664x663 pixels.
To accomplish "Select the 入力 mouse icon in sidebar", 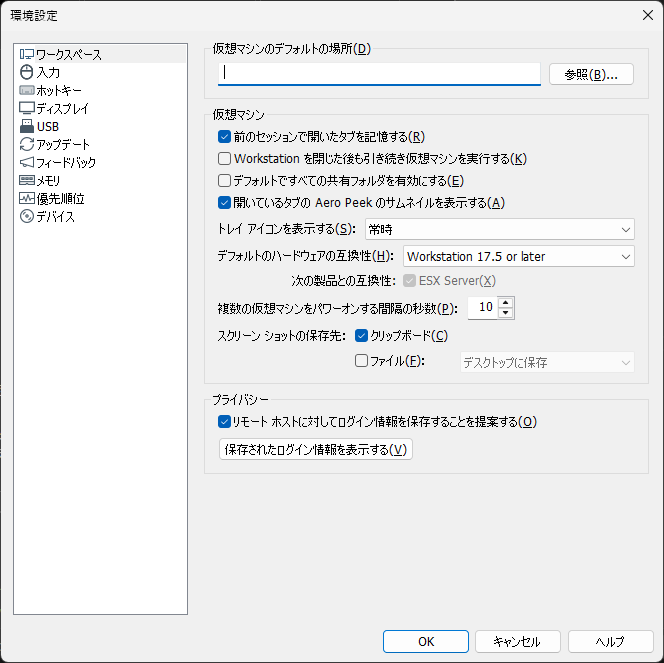I will point(27,72).
